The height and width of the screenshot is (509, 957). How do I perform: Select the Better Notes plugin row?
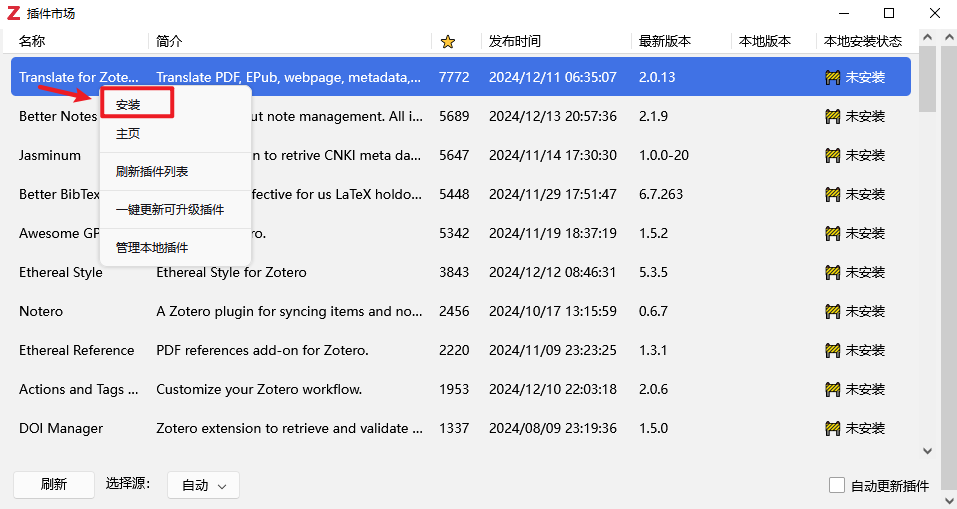point(461,116)
